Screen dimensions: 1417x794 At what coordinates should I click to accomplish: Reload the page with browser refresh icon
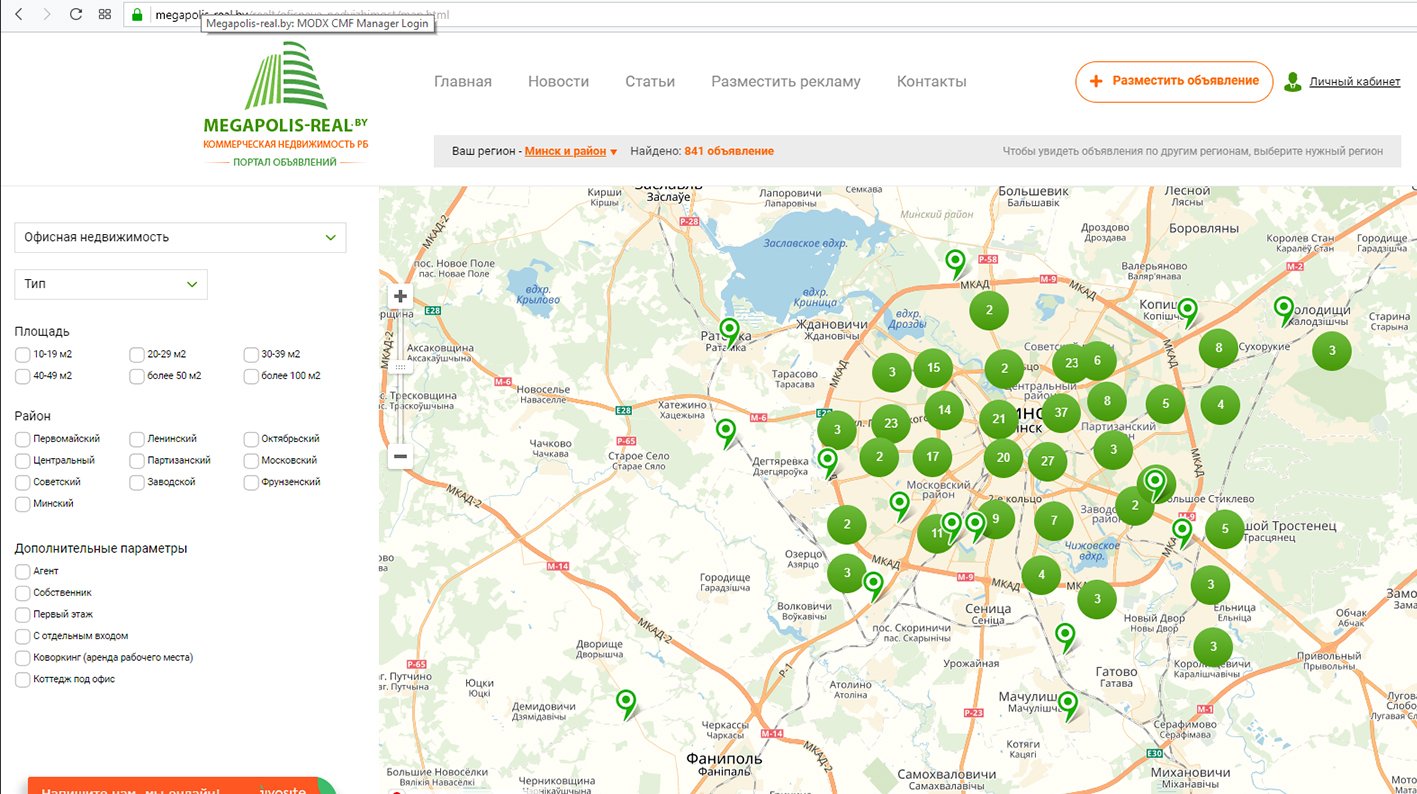[x=76, y=15]
